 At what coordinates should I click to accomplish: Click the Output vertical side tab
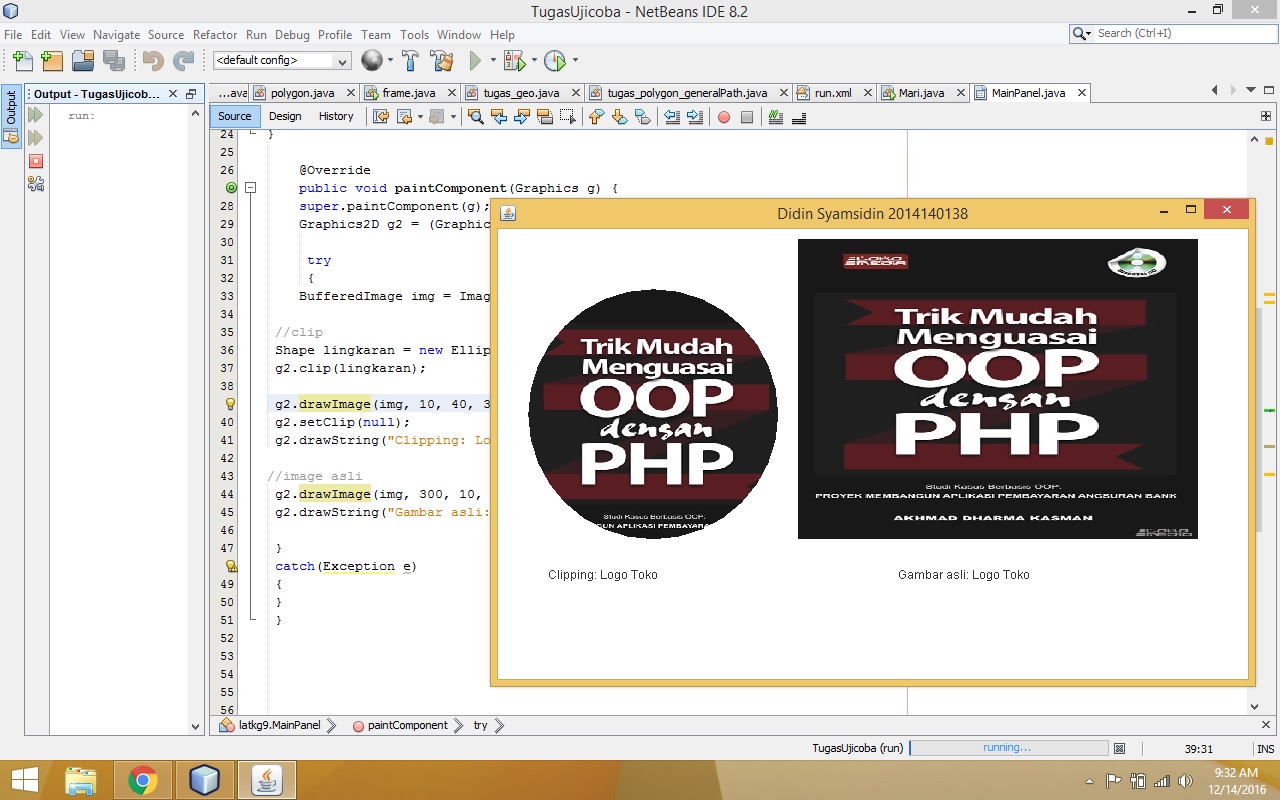pos(11,116)
